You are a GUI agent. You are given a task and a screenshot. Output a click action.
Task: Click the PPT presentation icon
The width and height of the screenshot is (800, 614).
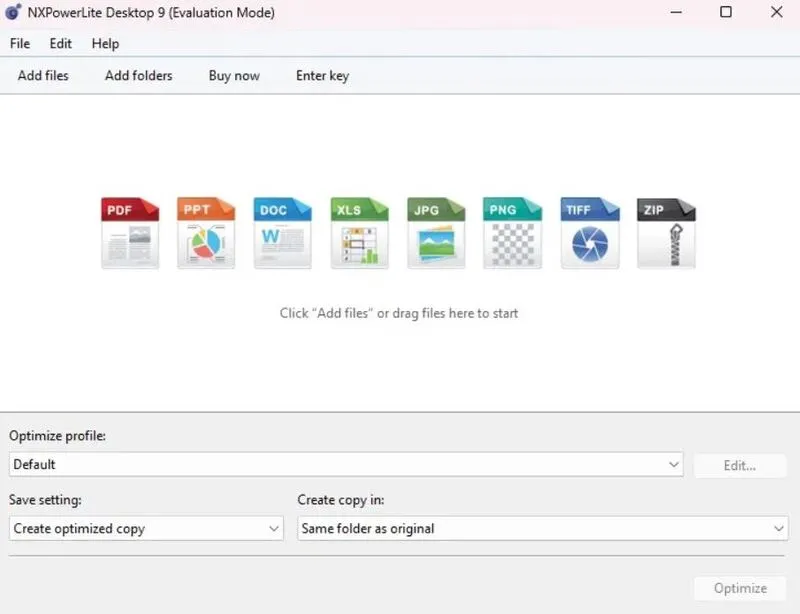coord(206,233)
